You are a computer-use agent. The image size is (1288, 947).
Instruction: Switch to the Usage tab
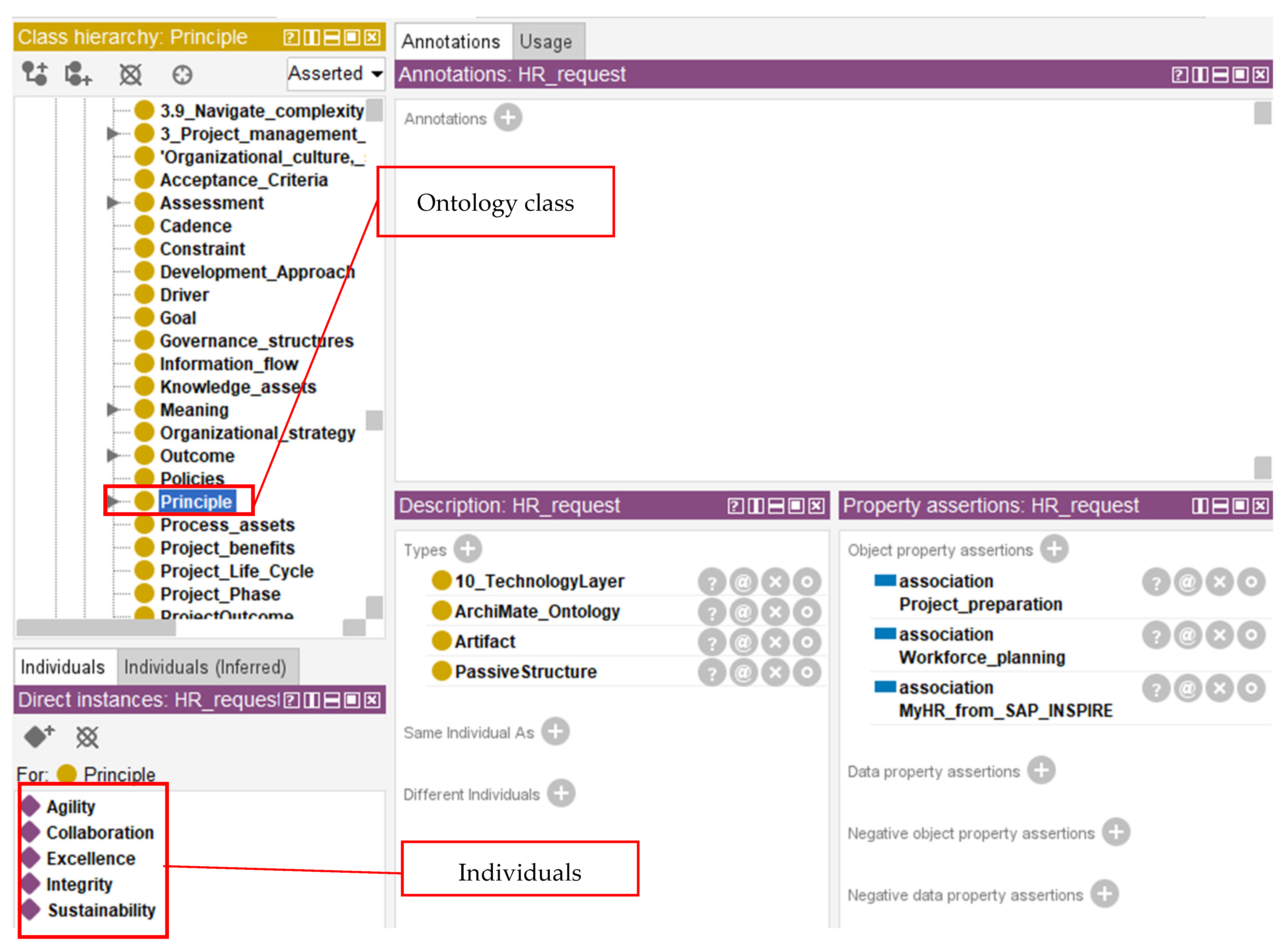546,42
